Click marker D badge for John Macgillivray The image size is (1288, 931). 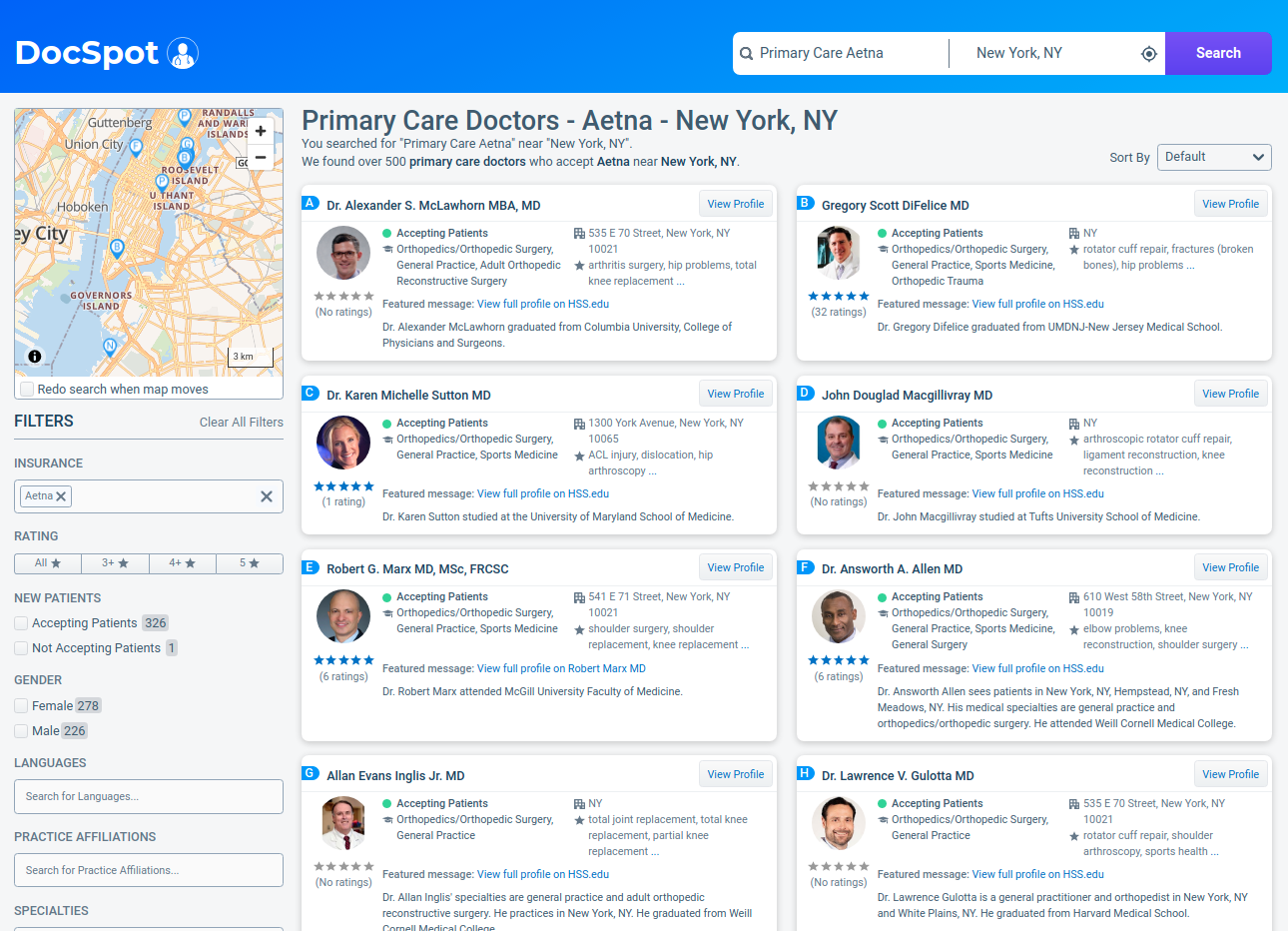[805, 393]
